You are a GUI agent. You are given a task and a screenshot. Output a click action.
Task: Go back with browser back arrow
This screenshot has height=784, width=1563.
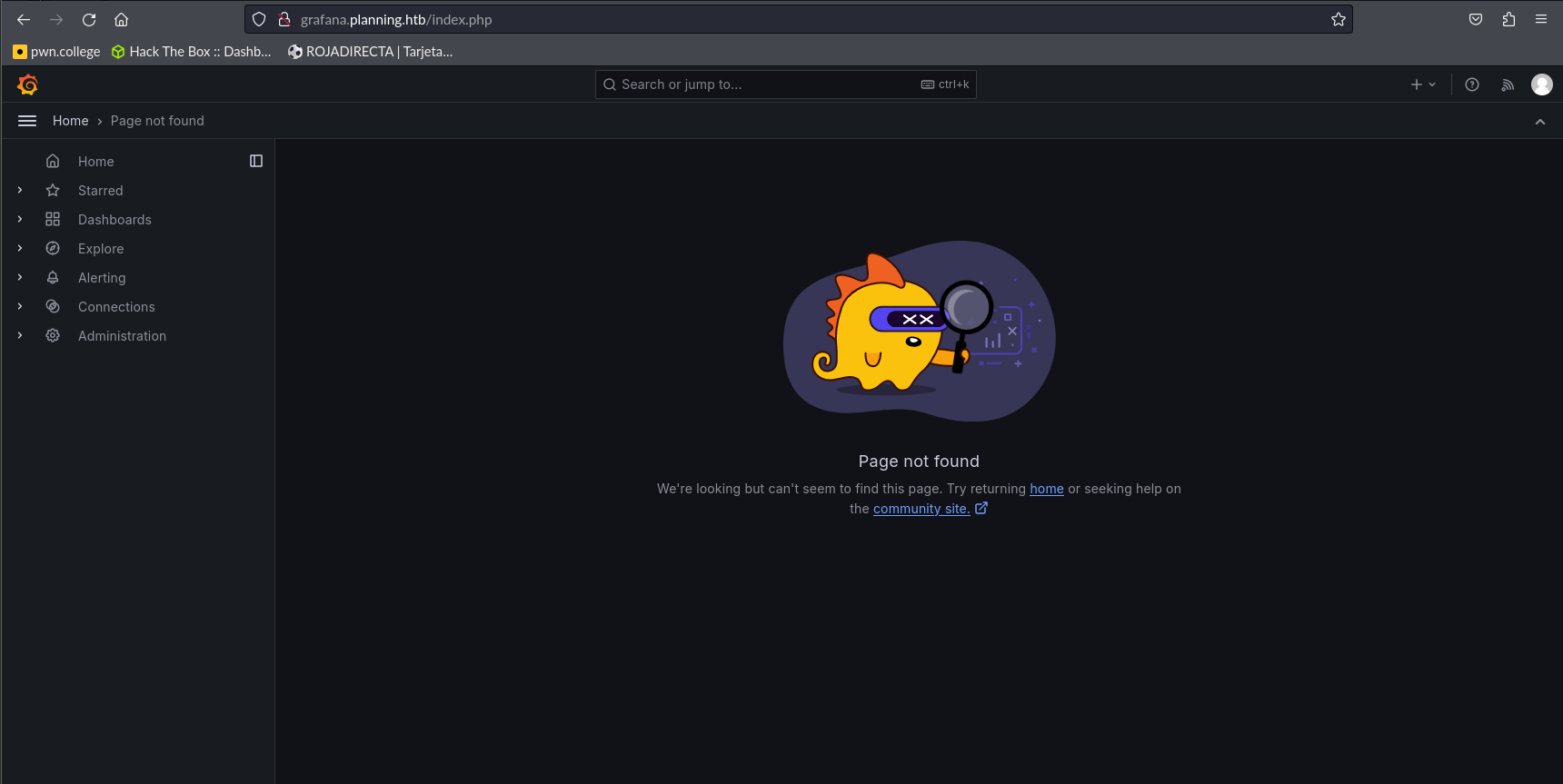tap(24, 19)
